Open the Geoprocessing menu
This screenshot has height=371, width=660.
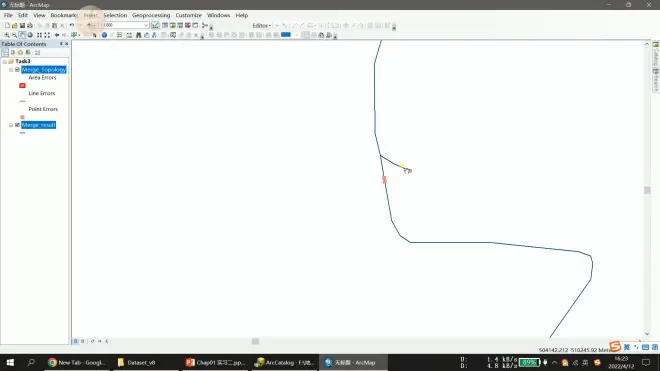151,15
